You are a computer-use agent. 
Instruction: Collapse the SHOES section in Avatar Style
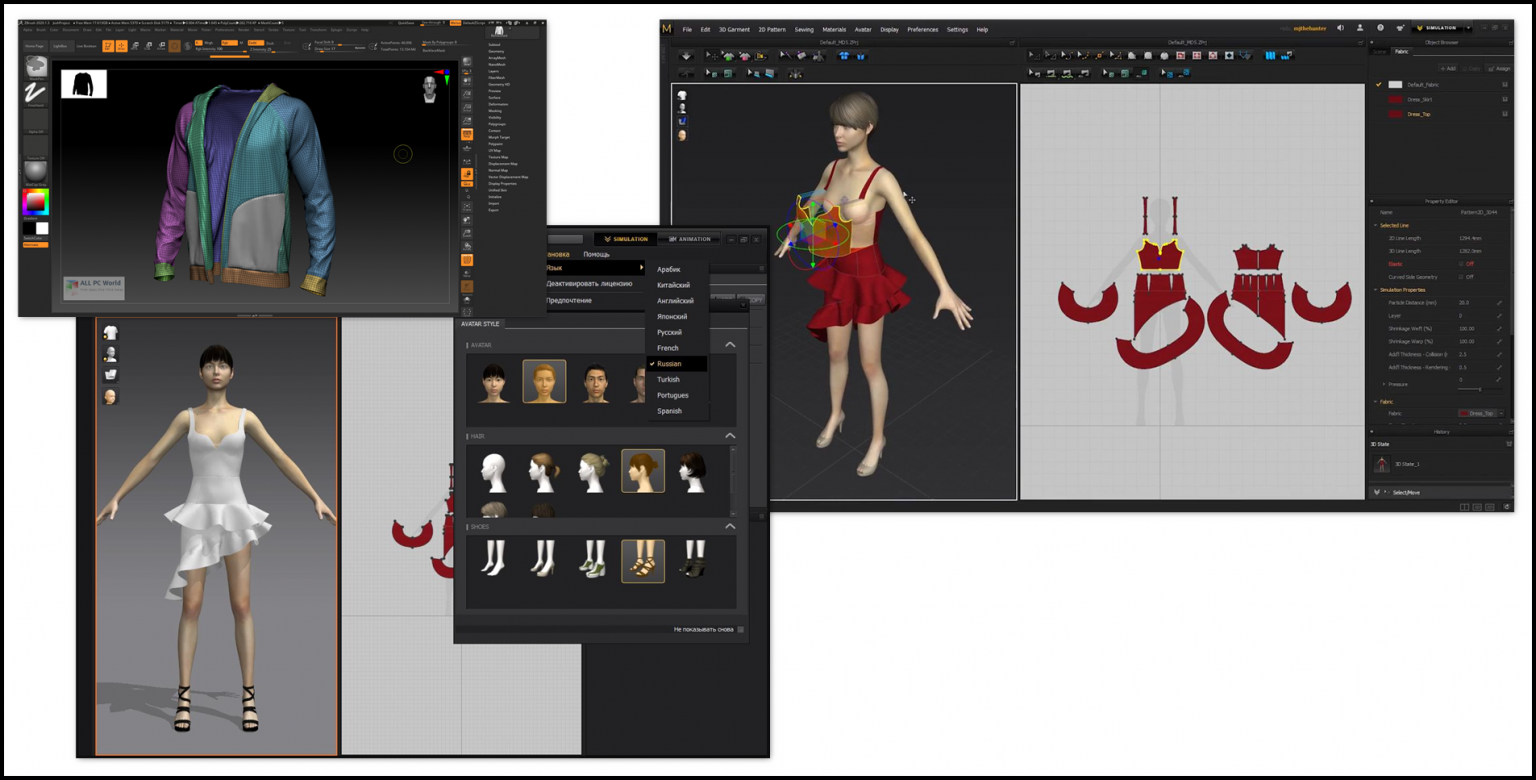pos(730,526)
